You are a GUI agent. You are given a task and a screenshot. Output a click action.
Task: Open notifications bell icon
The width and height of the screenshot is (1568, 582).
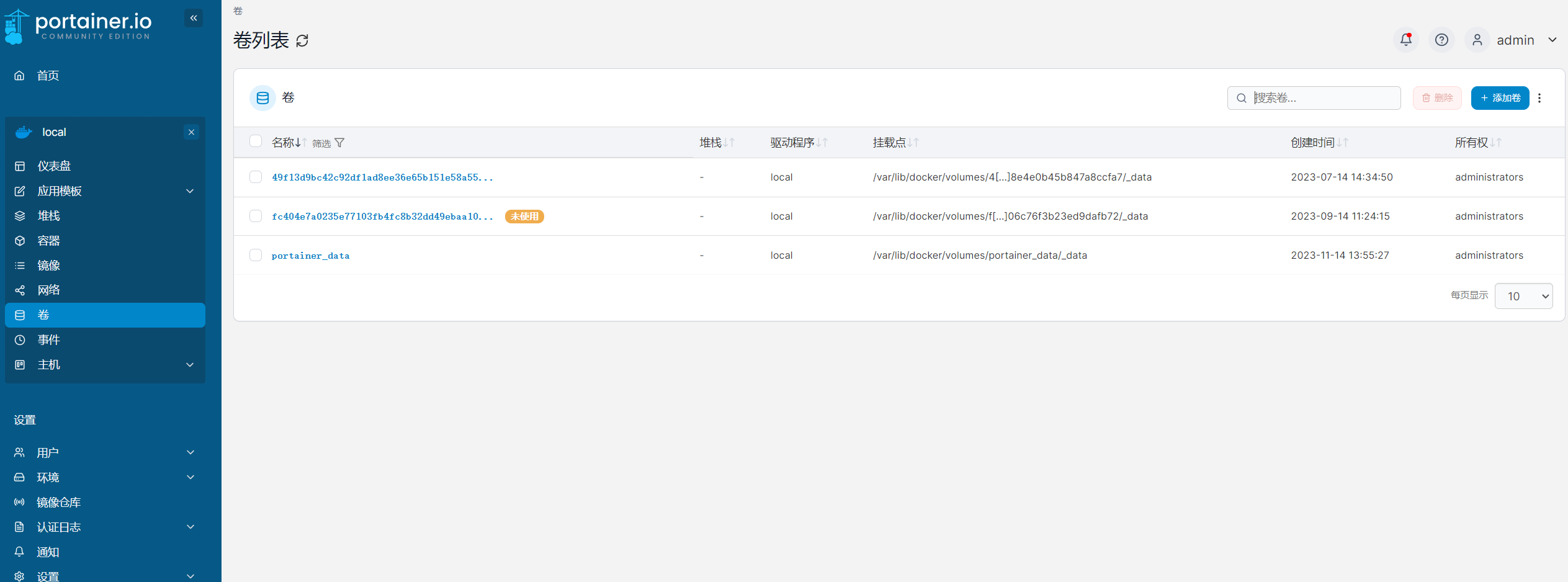pyautogui.click(x=1406, y=40)
